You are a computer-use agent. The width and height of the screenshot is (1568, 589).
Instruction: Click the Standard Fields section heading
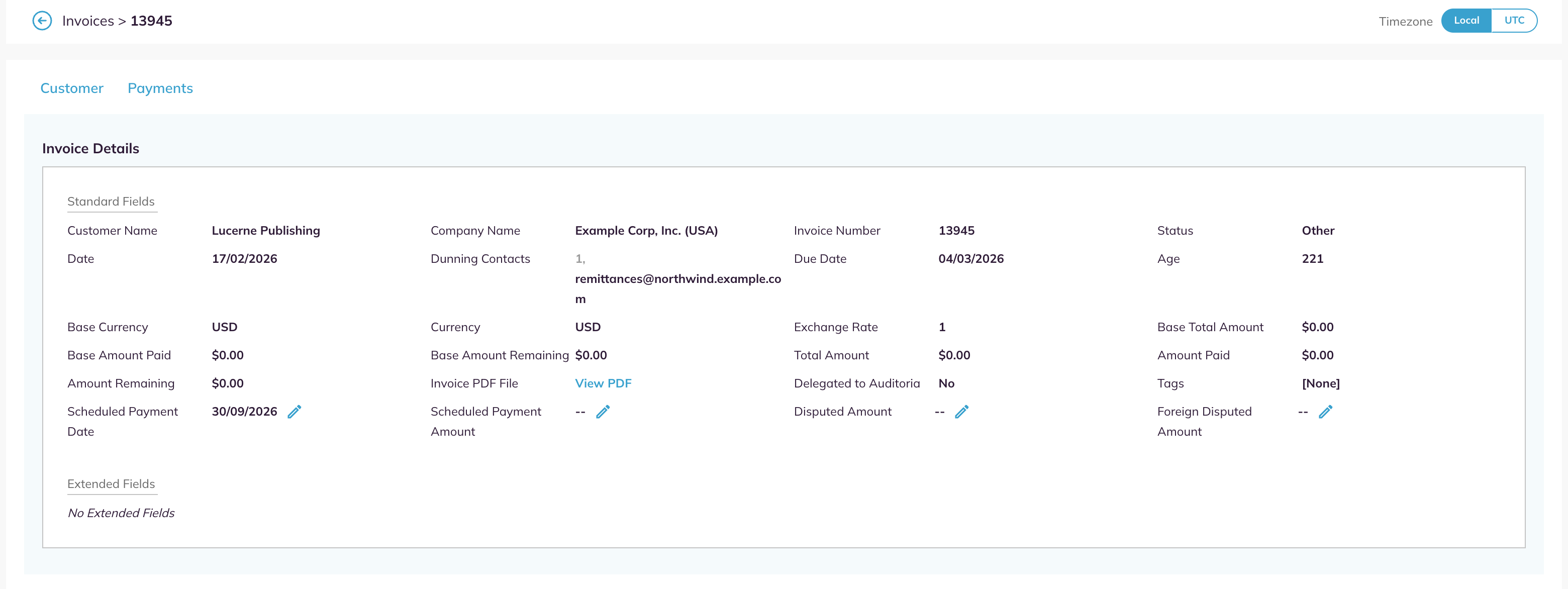click(x=111, y=202)
